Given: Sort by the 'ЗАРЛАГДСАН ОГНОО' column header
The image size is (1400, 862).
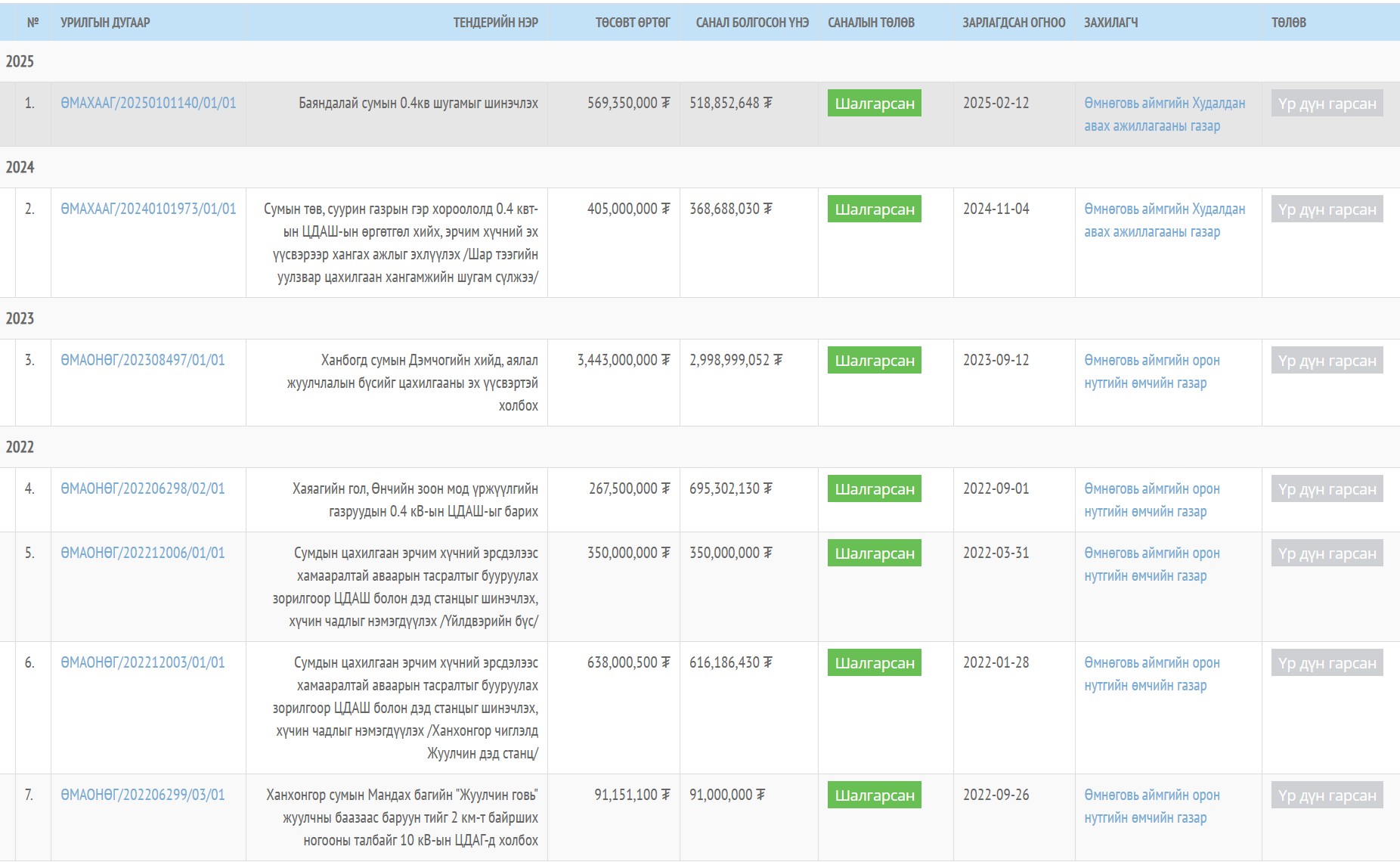Looking at the screenshot, I should [x=1013, y=23].
